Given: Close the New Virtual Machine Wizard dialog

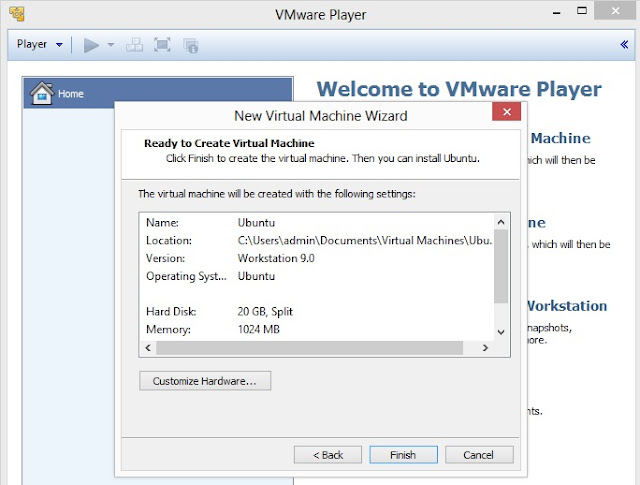Looking at the screenshot, I should [507, 111].
